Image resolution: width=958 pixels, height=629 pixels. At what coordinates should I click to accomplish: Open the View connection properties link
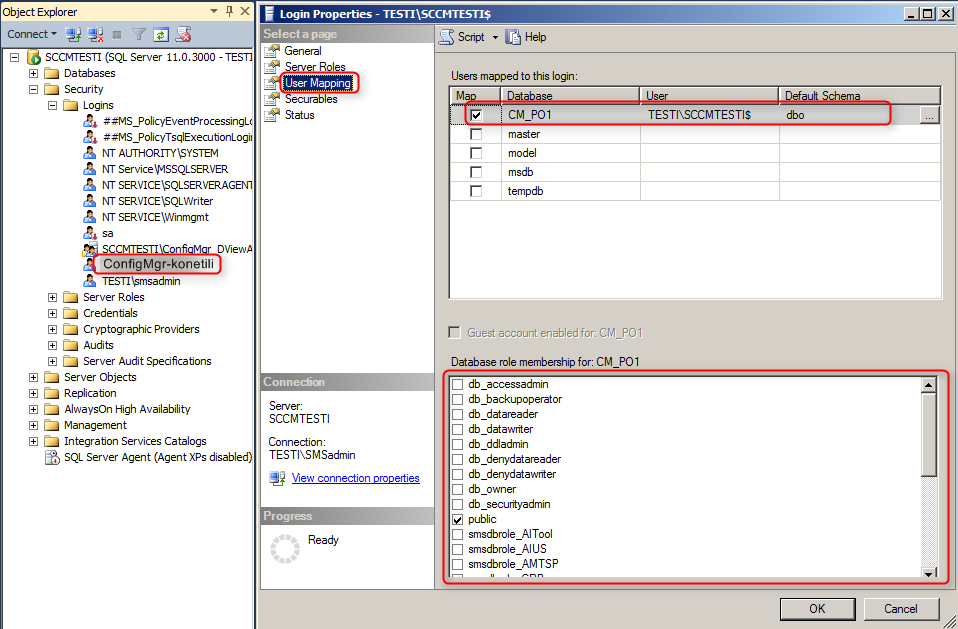(x=356, y=478)
